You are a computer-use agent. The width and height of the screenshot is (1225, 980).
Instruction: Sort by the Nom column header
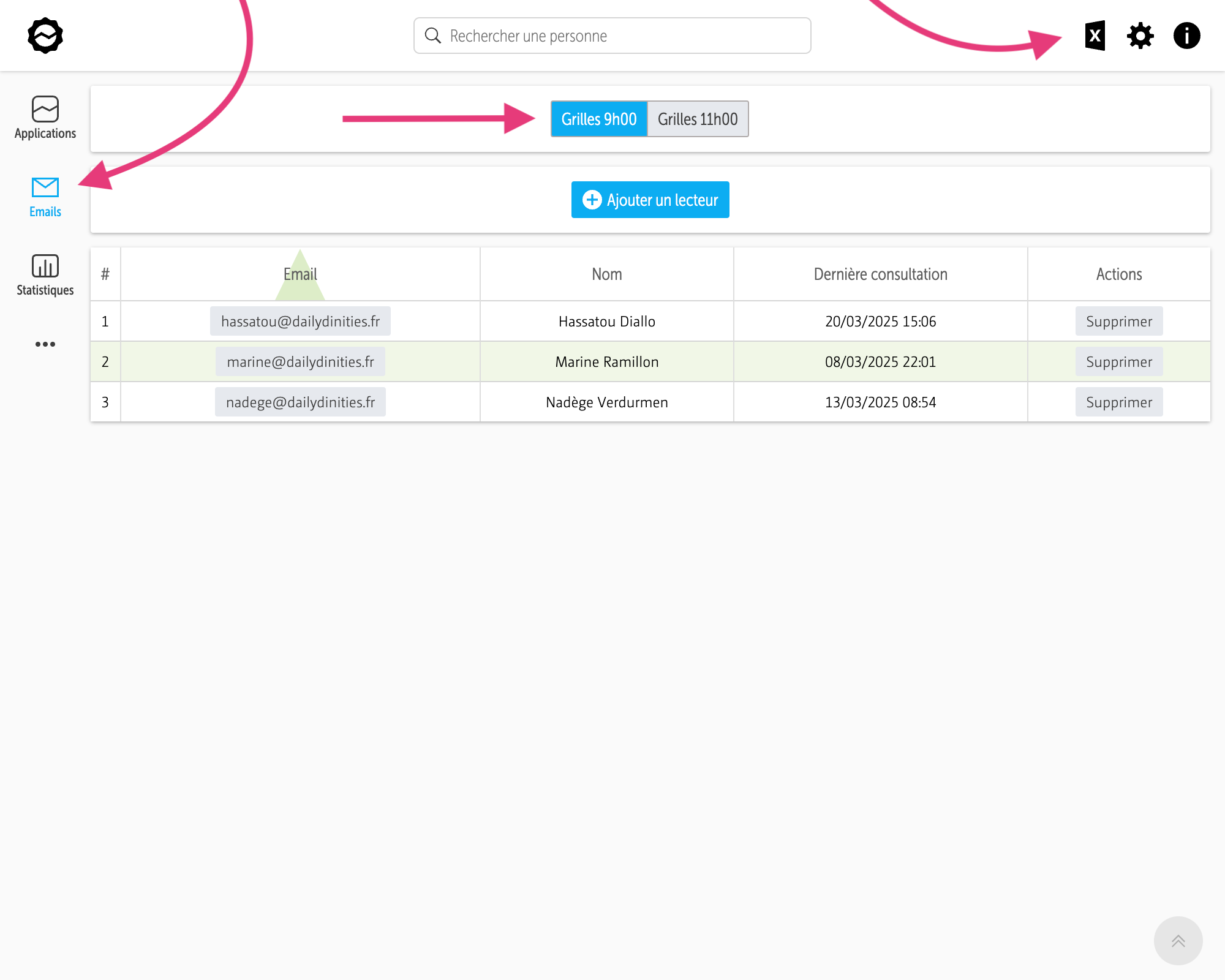tap(606, 274)
